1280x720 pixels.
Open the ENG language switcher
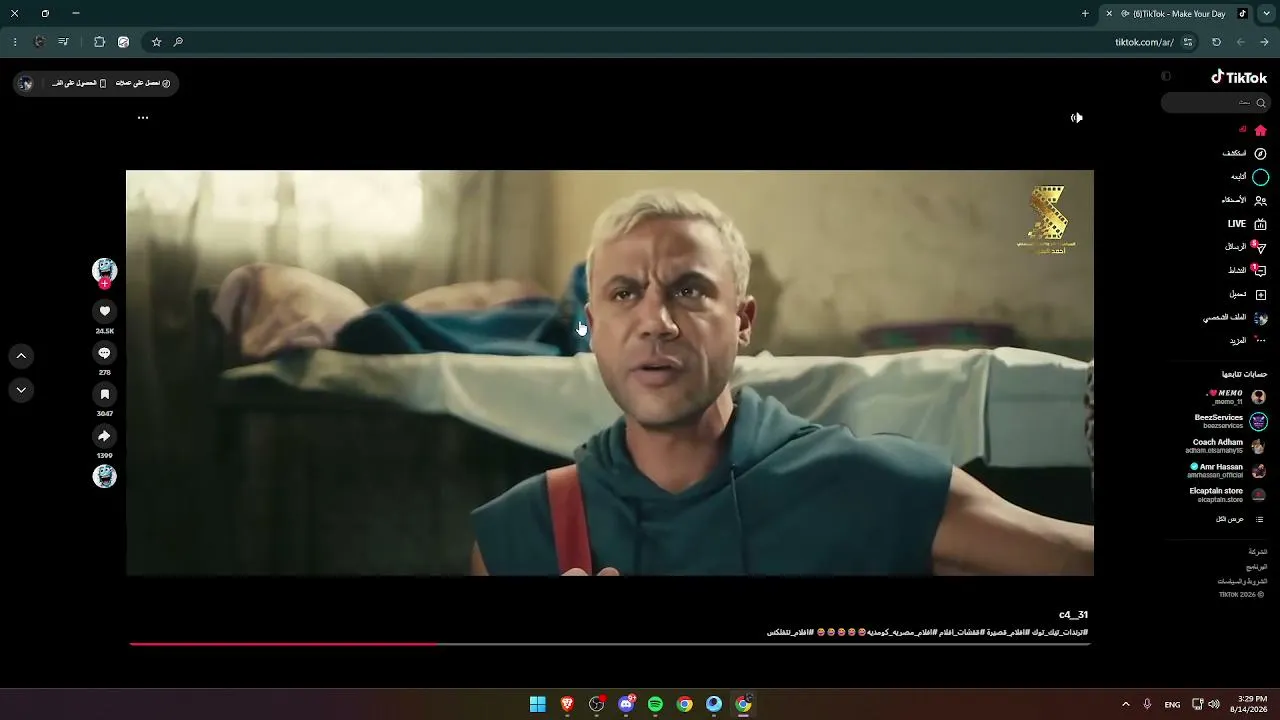coord(1172,704)
